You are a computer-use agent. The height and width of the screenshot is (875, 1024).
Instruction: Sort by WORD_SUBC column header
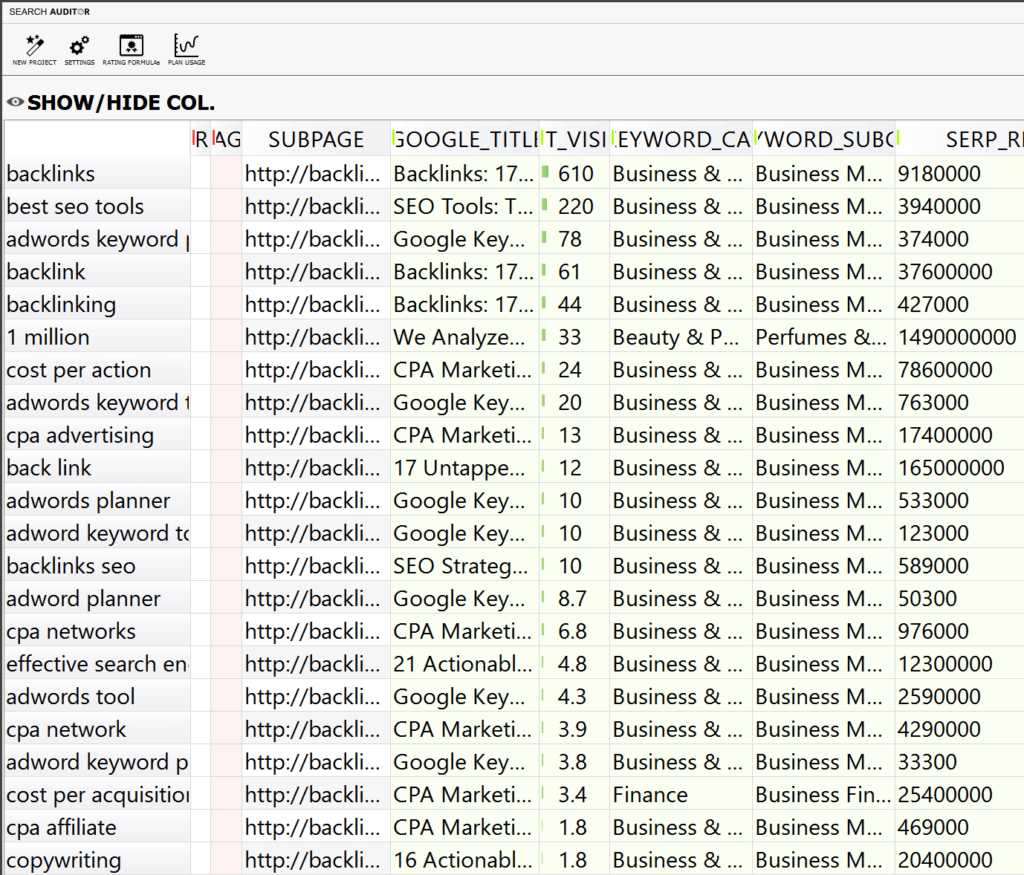(x=824, y=139)
